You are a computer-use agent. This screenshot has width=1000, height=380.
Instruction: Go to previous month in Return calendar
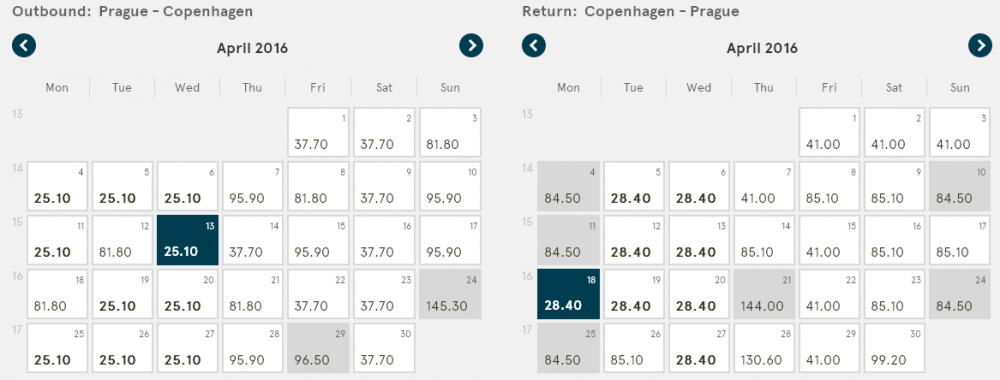tap(534, 46)
